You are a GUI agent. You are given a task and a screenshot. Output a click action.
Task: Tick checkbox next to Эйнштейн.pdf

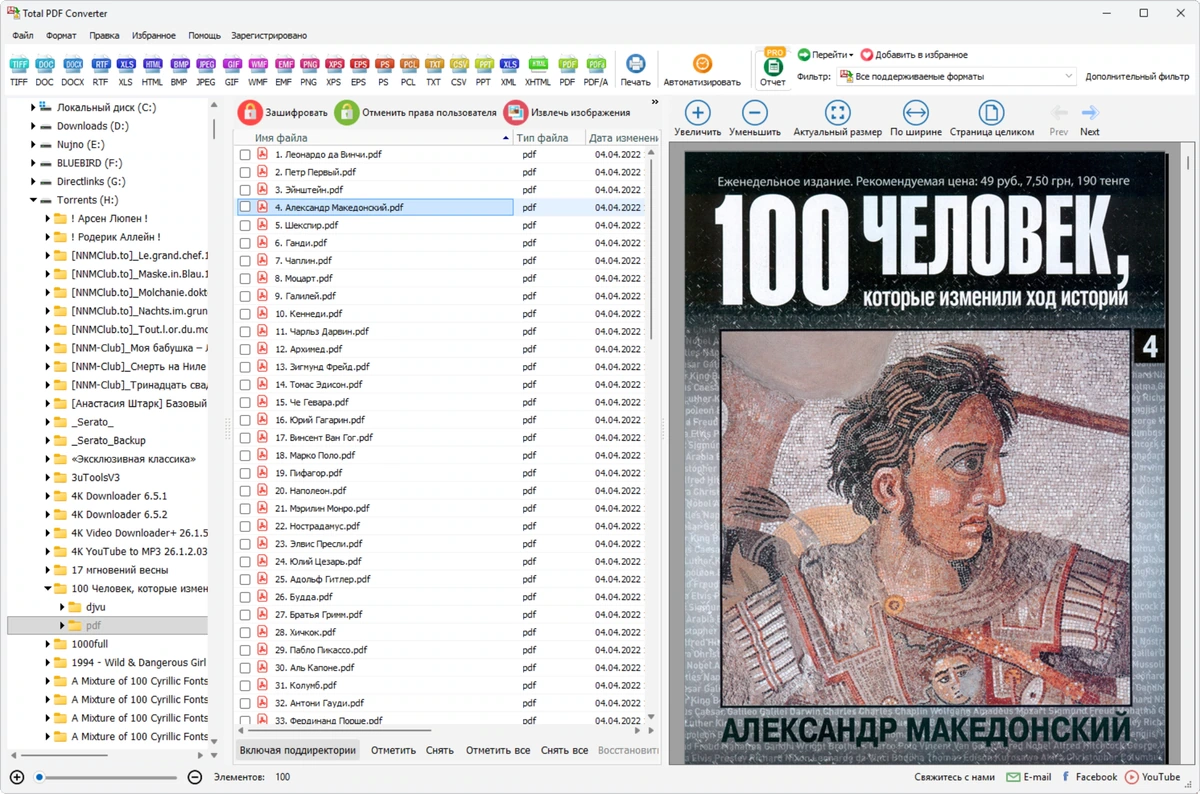245,190
